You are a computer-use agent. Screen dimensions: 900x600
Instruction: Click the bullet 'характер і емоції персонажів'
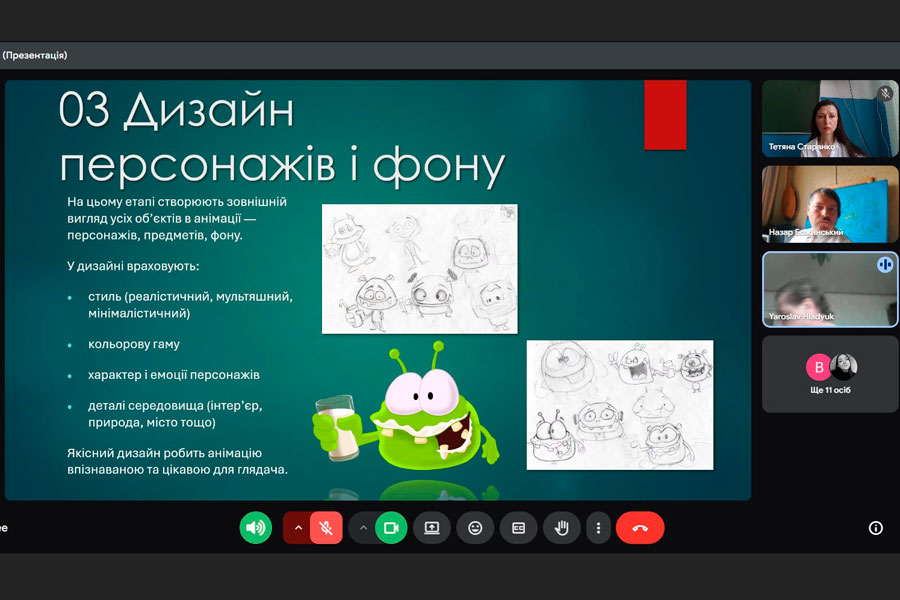[173, 375]
